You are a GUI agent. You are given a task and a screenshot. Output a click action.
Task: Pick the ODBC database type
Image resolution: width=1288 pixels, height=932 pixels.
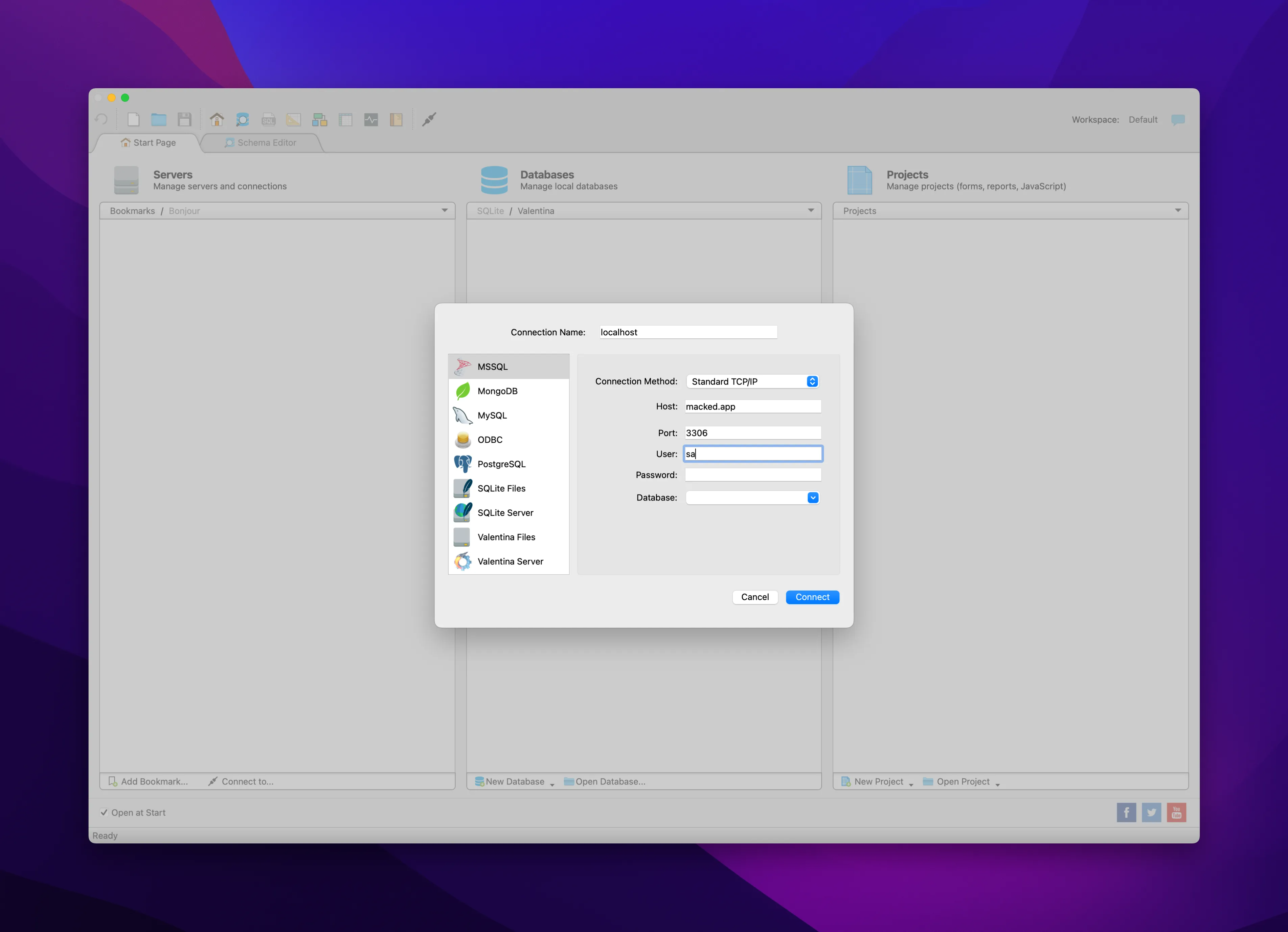pyautogui.click(x=490, y=440)
